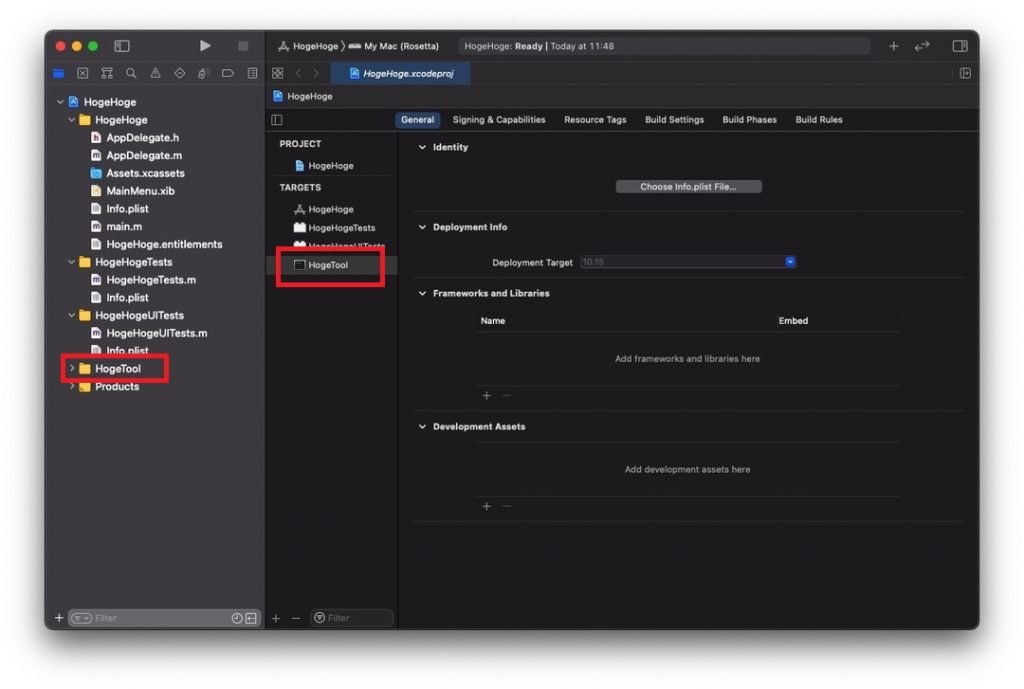Go back in editor history
This screenshot has width=1024, height=689.
(x=298, y=73)
